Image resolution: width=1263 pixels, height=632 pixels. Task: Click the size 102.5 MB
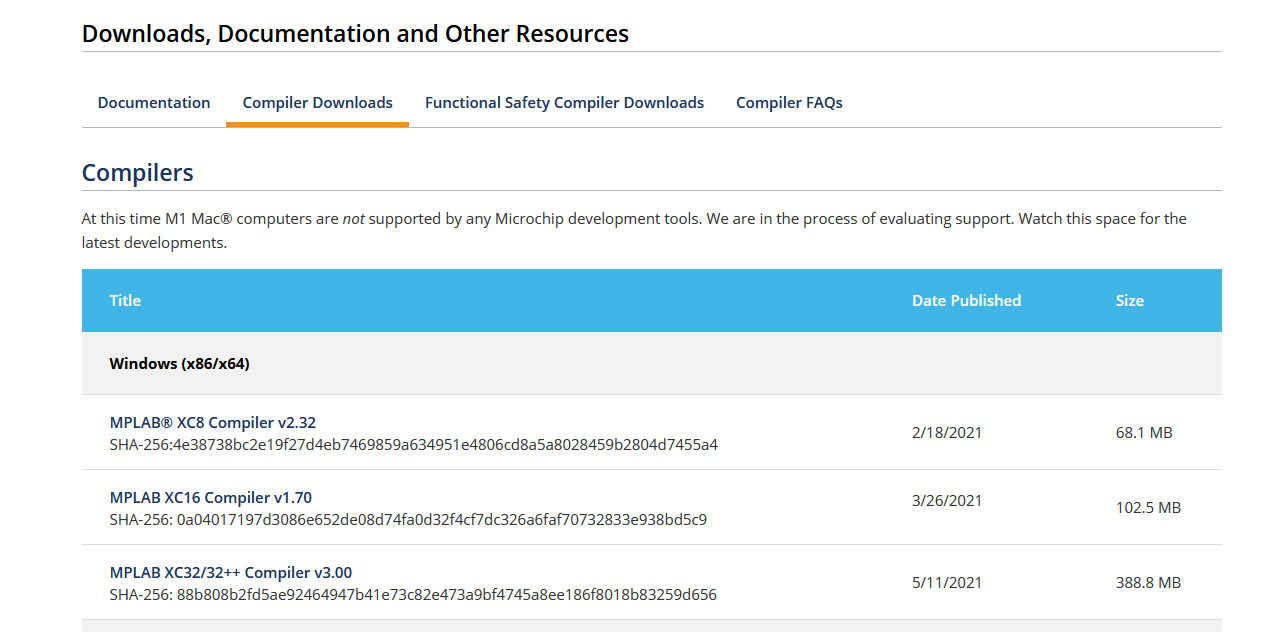[1148, 508]
